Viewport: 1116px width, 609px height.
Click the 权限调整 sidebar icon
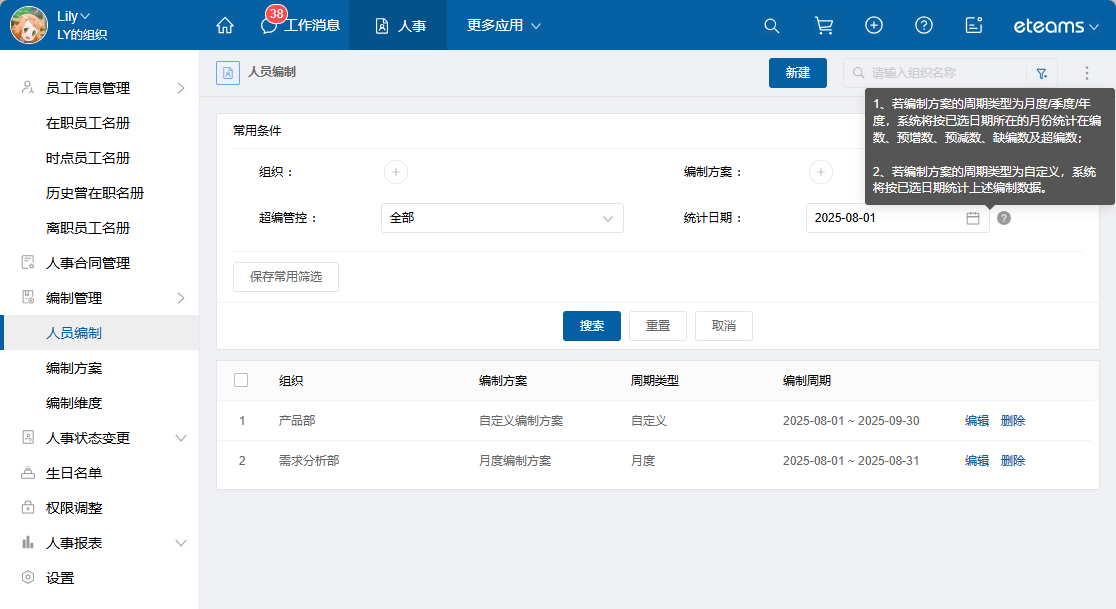click(28, 507)
